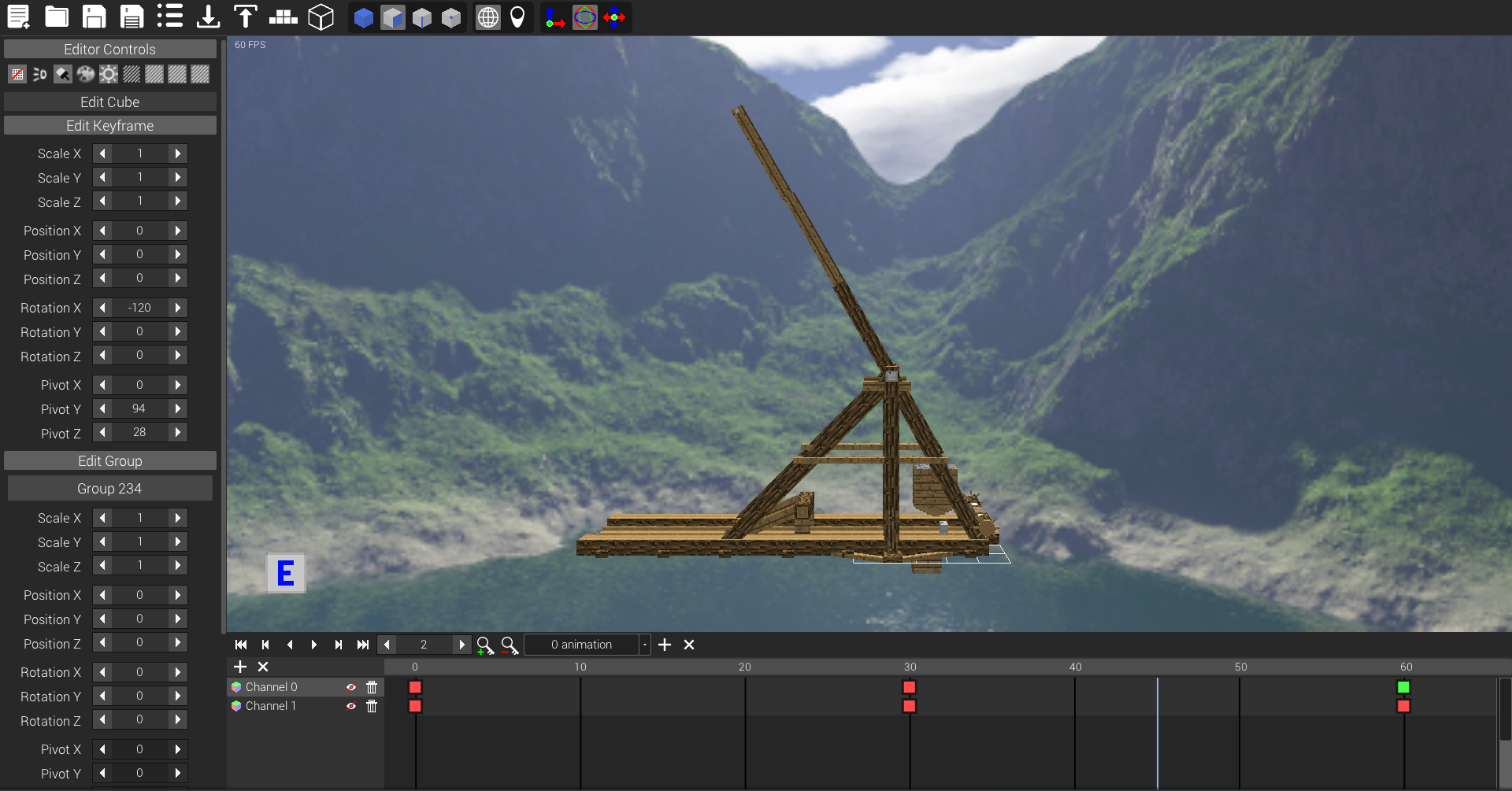The width and height of the screenshot is (1512, 791).
Task: Toggle visibility of Channel 1
Action: pyautogui.click(x=351, y=706)
